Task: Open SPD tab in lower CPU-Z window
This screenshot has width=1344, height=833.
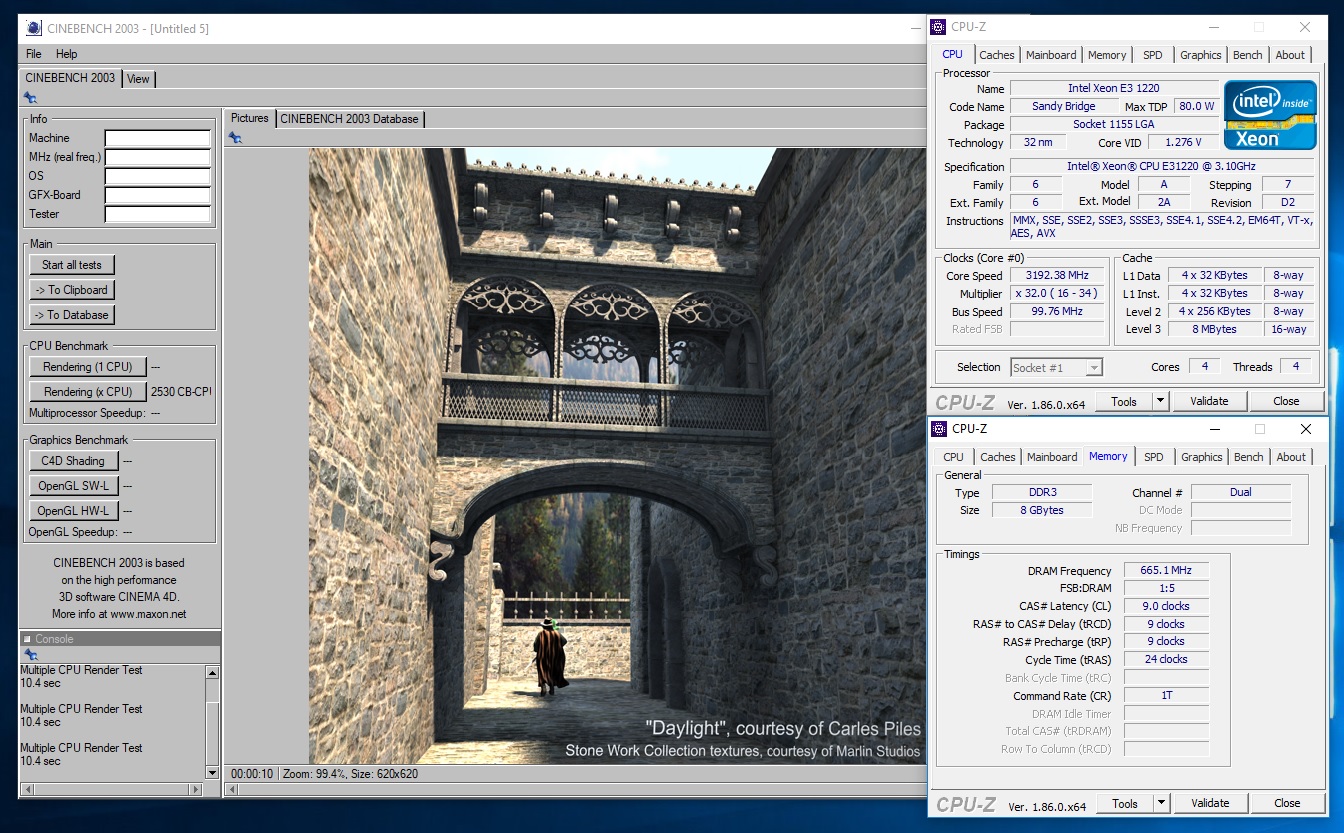Action: [x=1154, y=457]
